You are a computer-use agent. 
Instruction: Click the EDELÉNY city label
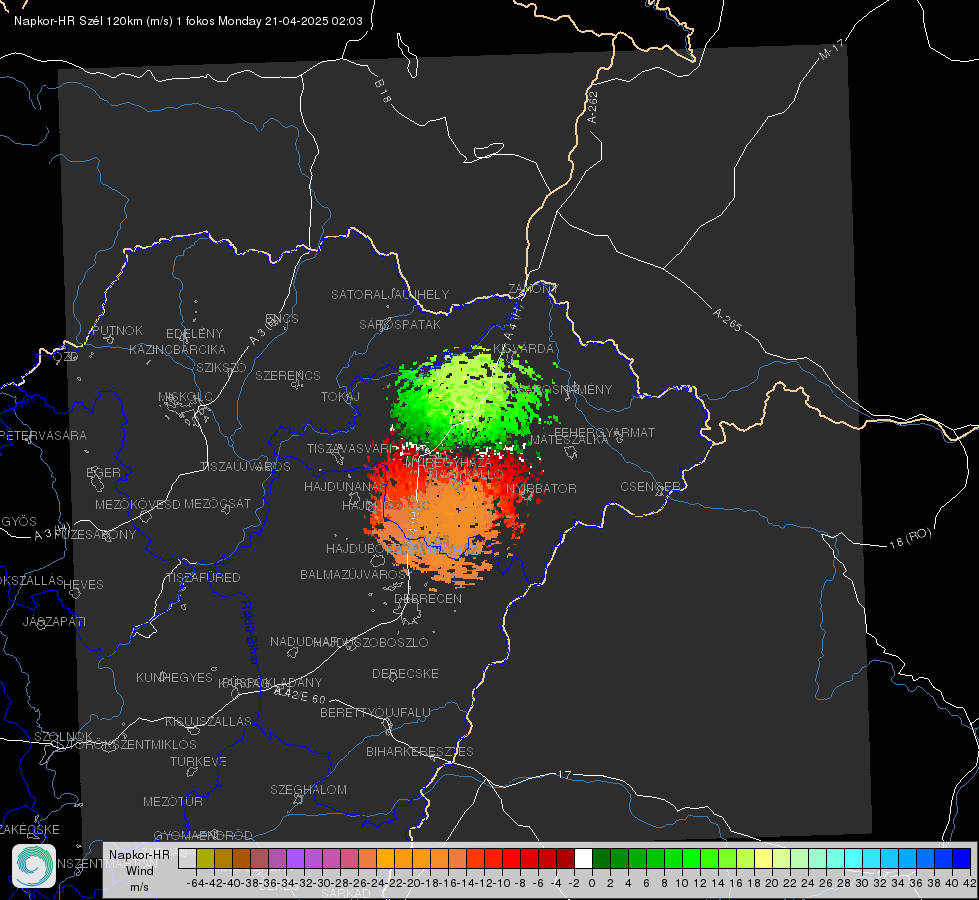pos(195,334)
